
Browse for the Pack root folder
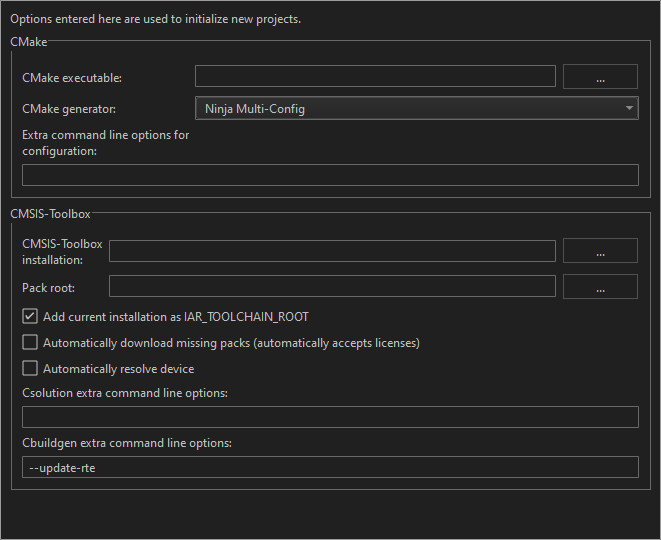pos(600,287)
